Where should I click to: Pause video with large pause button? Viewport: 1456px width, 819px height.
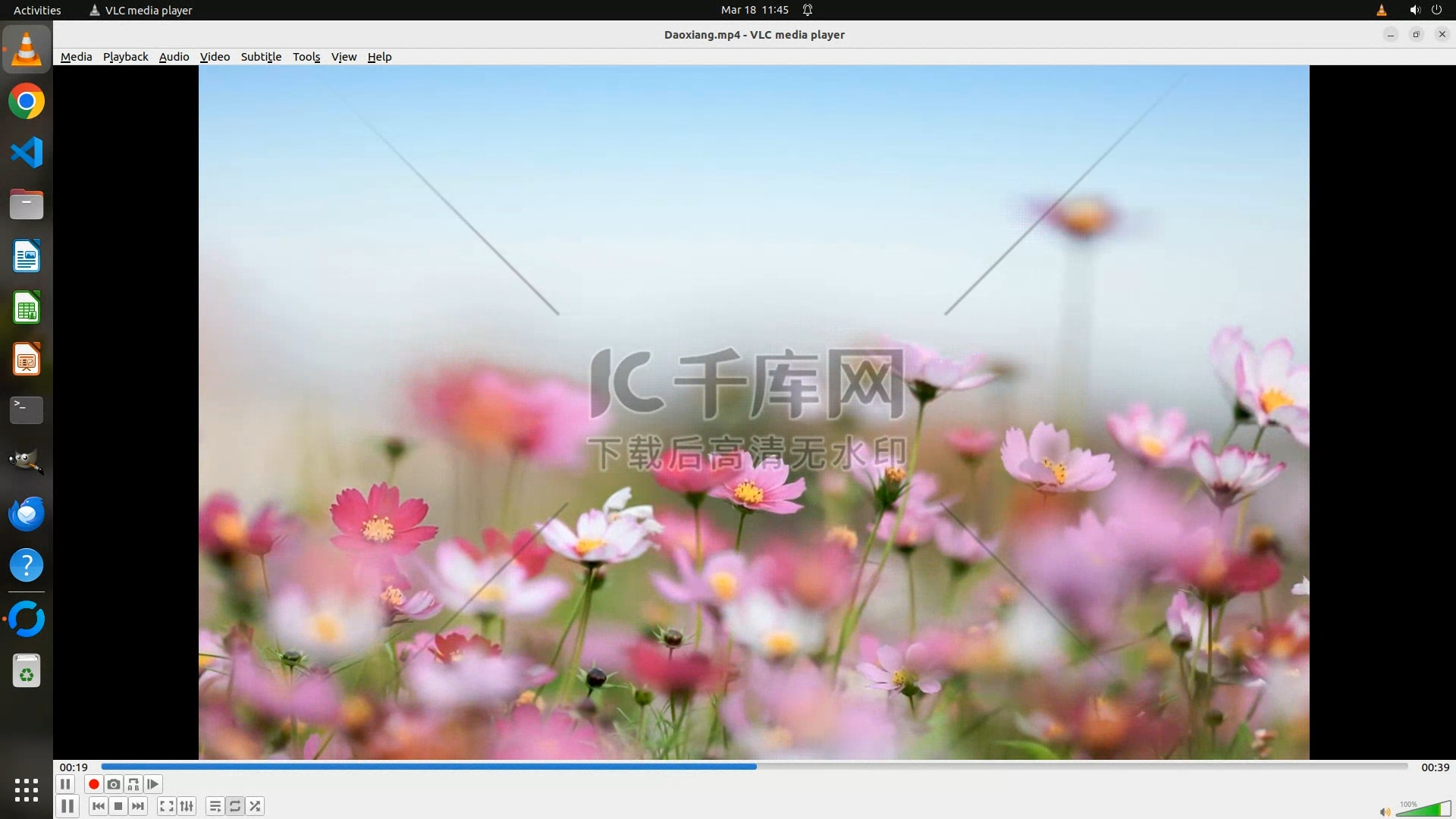pos(67,806)
